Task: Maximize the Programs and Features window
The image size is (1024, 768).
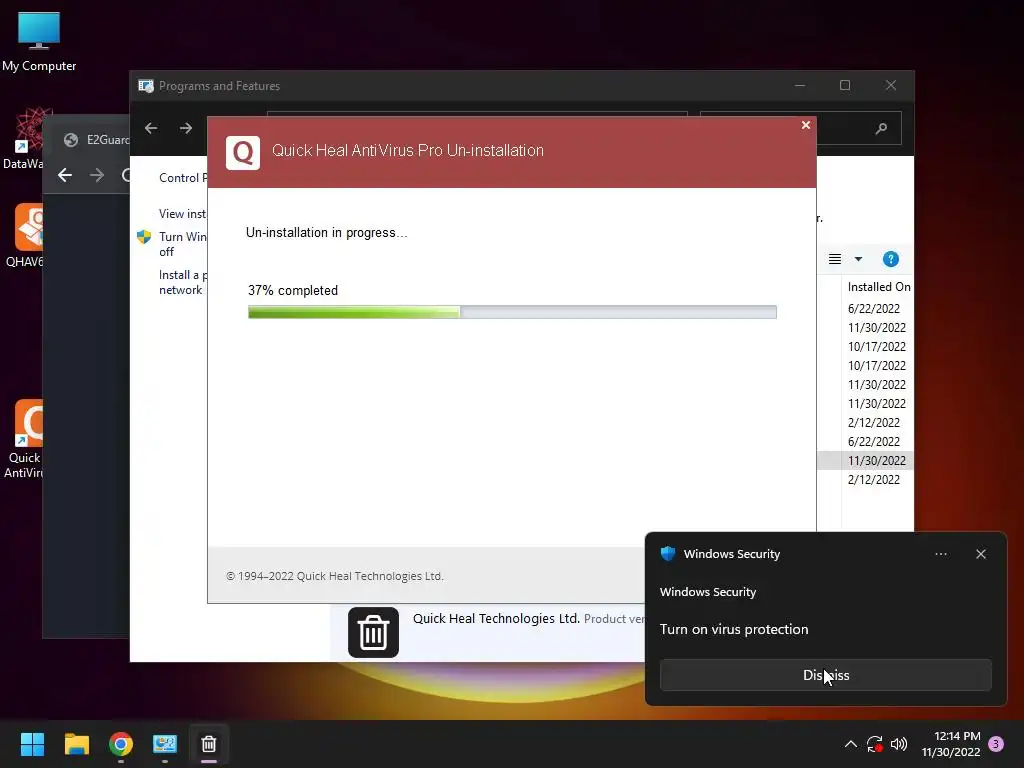Action: (x=845, y=86)
